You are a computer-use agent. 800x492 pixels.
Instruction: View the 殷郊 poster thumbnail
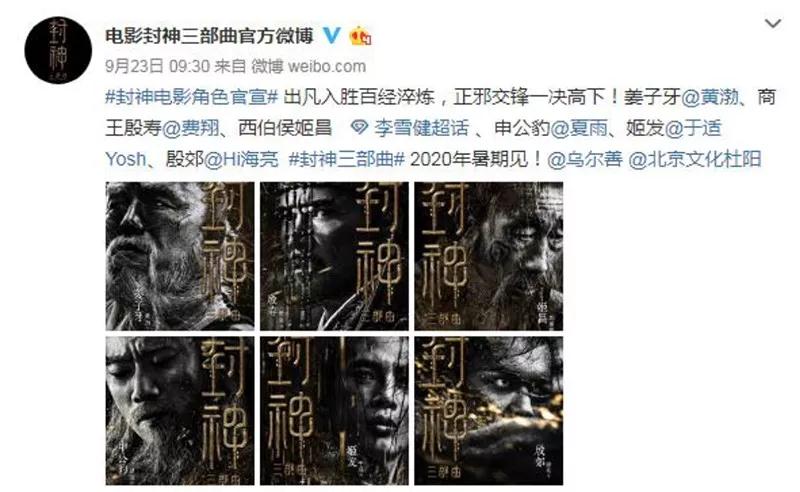(489, 410)
